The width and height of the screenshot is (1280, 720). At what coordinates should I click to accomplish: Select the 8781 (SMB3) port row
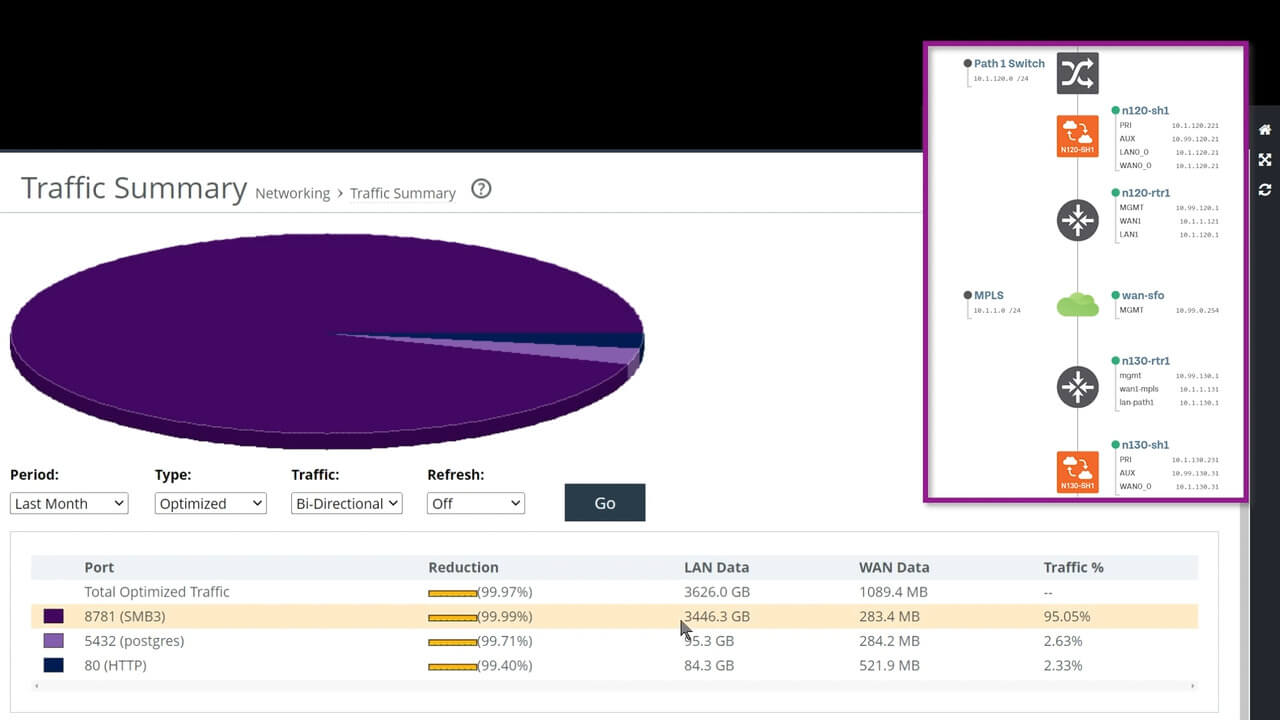(x=614, y=616)
